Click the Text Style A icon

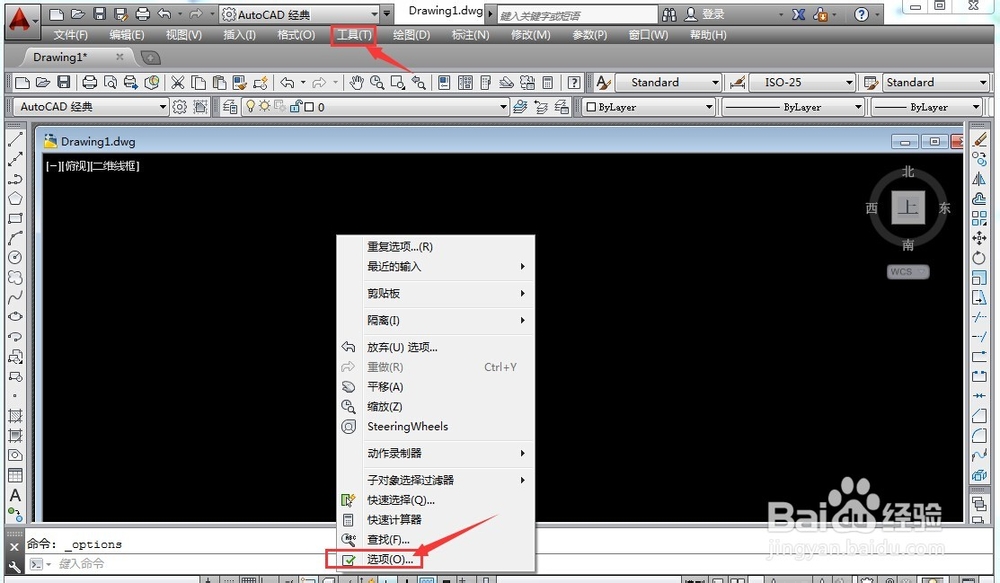click(603, 82)
